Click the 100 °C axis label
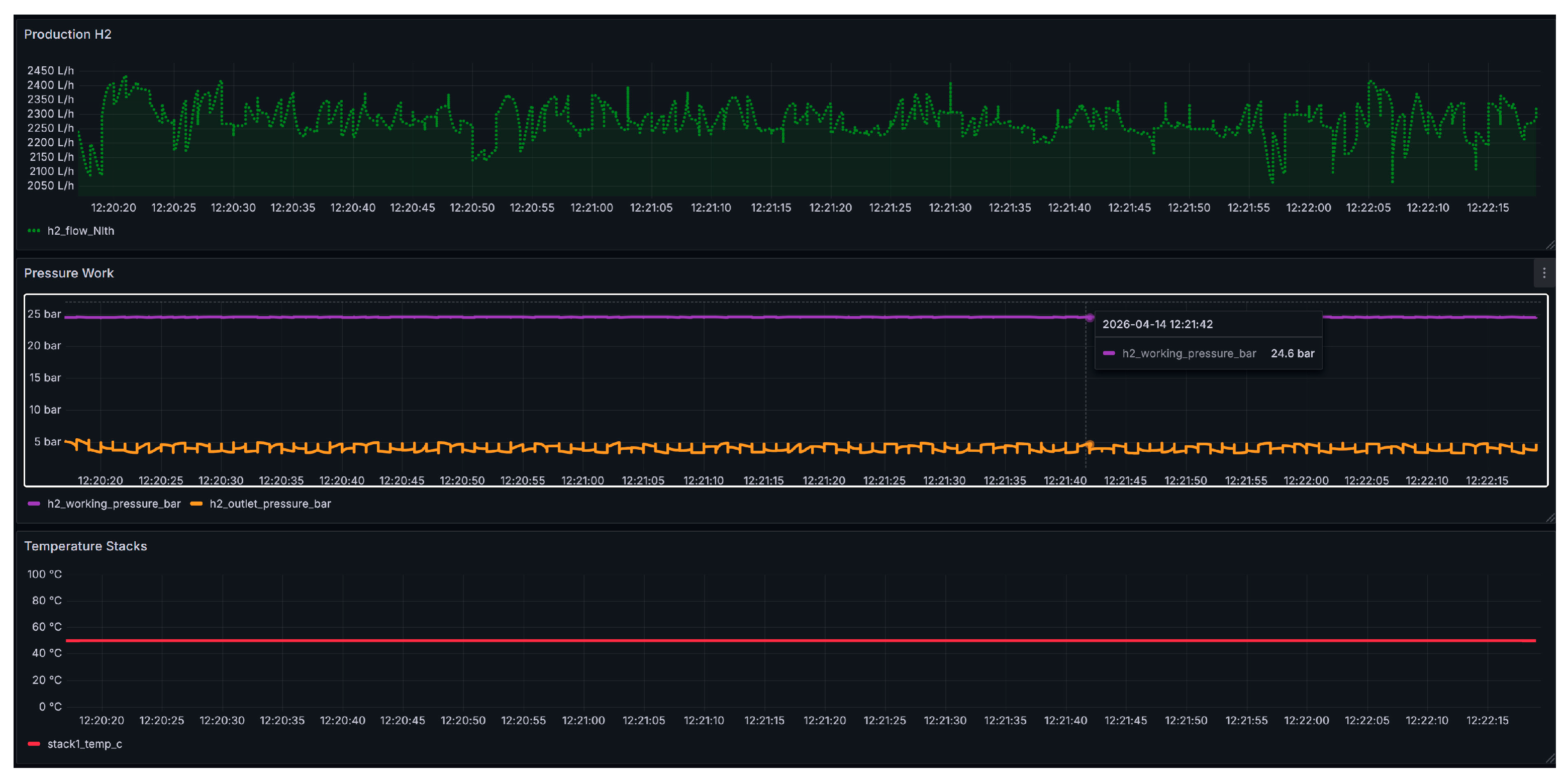1568x779 pixels. (x=44, y=574)
